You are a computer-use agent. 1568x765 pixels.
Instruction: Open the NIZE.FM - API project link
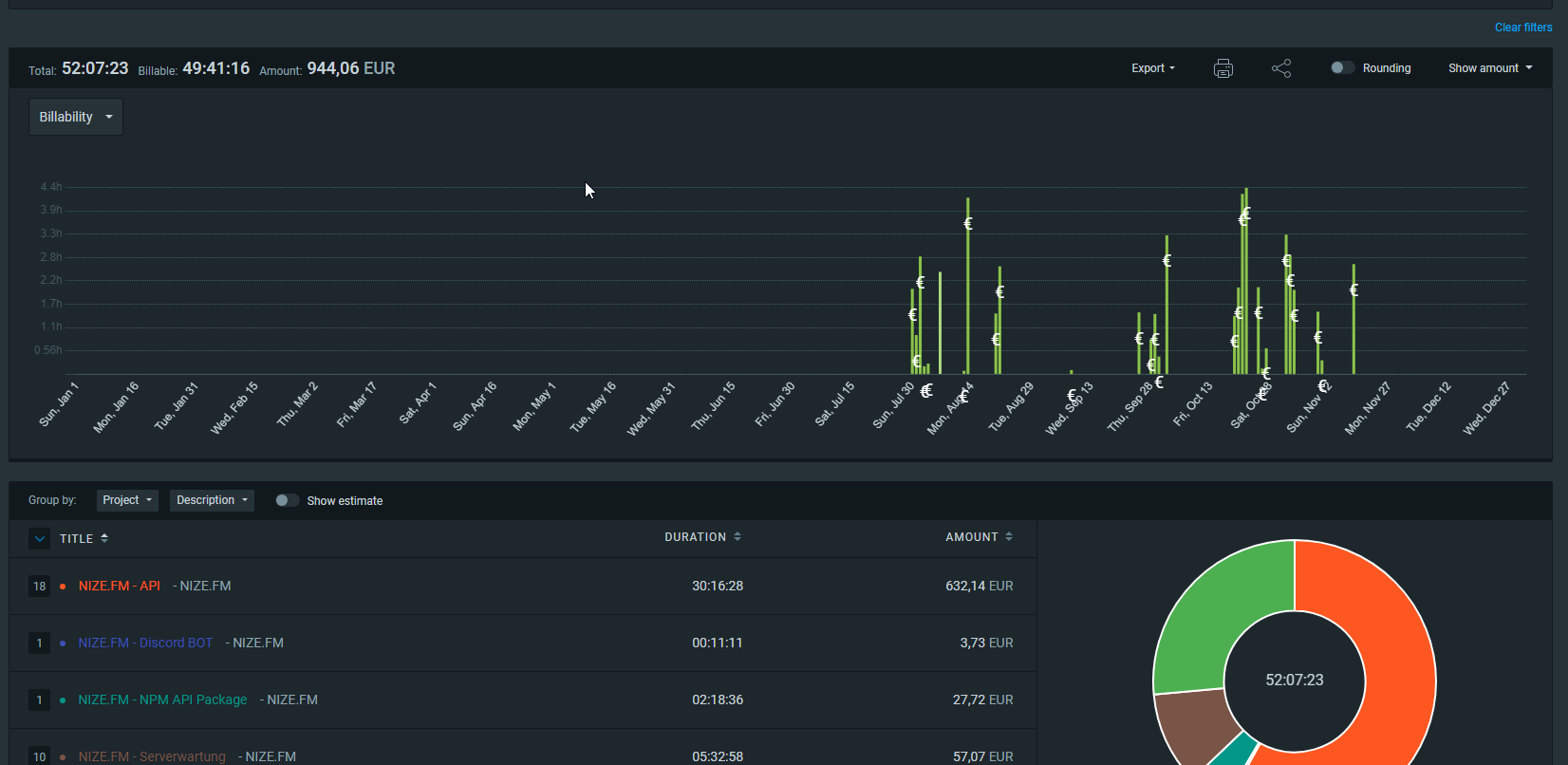[120, 587]
